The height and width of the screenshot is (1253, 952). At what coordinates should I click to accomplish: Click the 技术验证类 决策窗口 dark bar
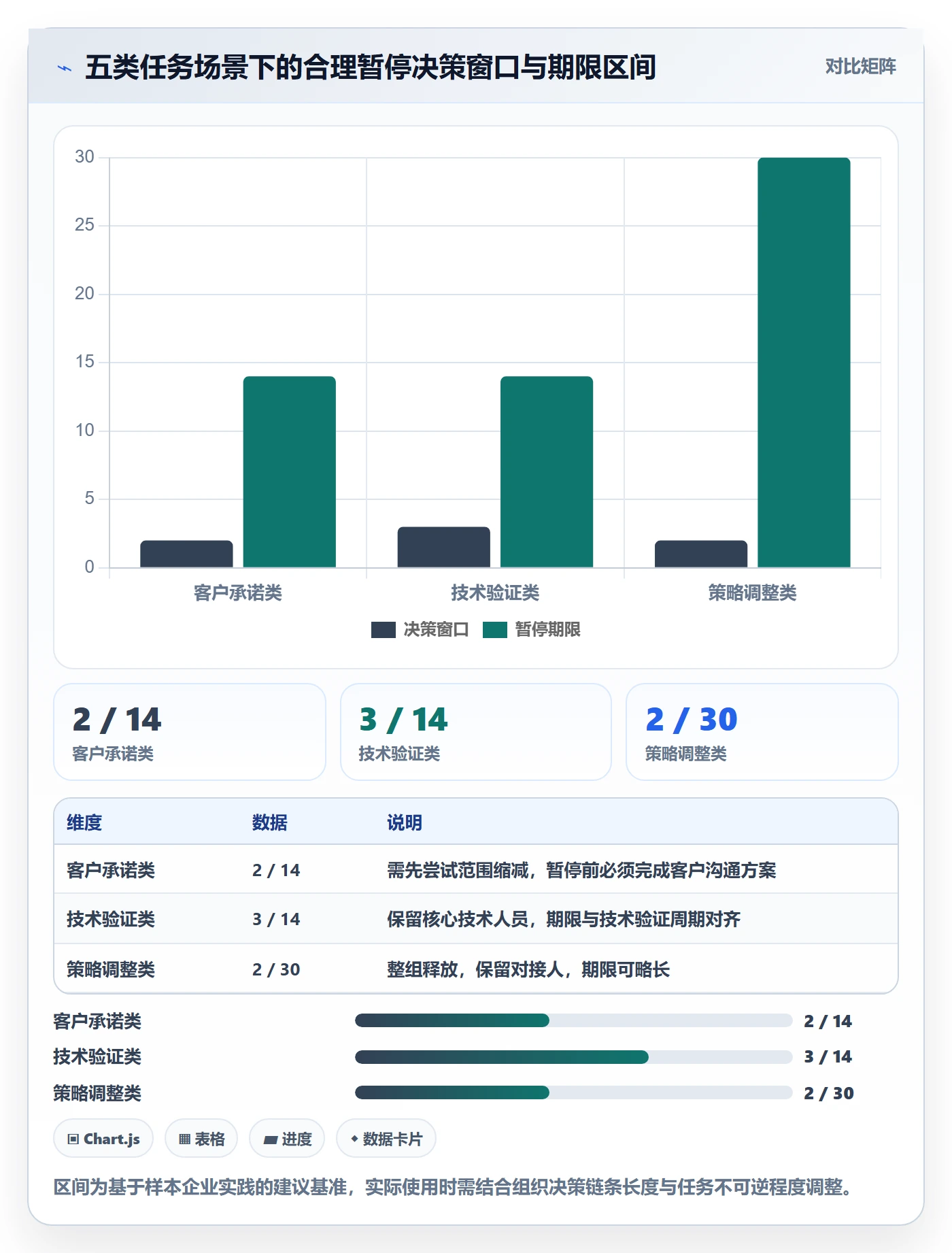[x=443, y=547]
